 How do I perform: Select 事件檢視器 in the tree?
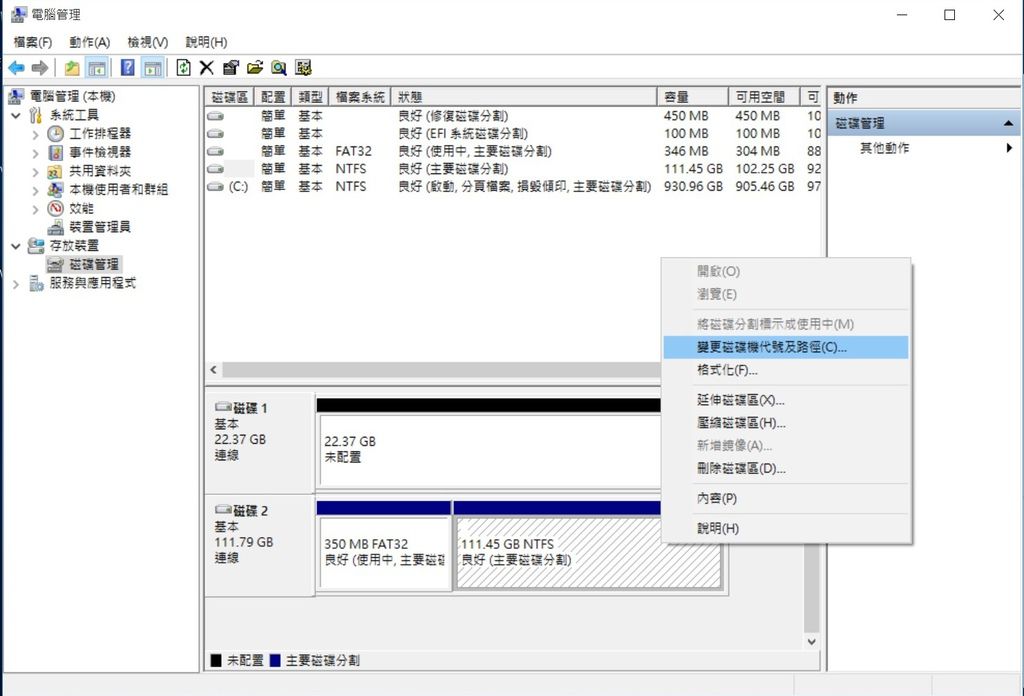[100, 152]
